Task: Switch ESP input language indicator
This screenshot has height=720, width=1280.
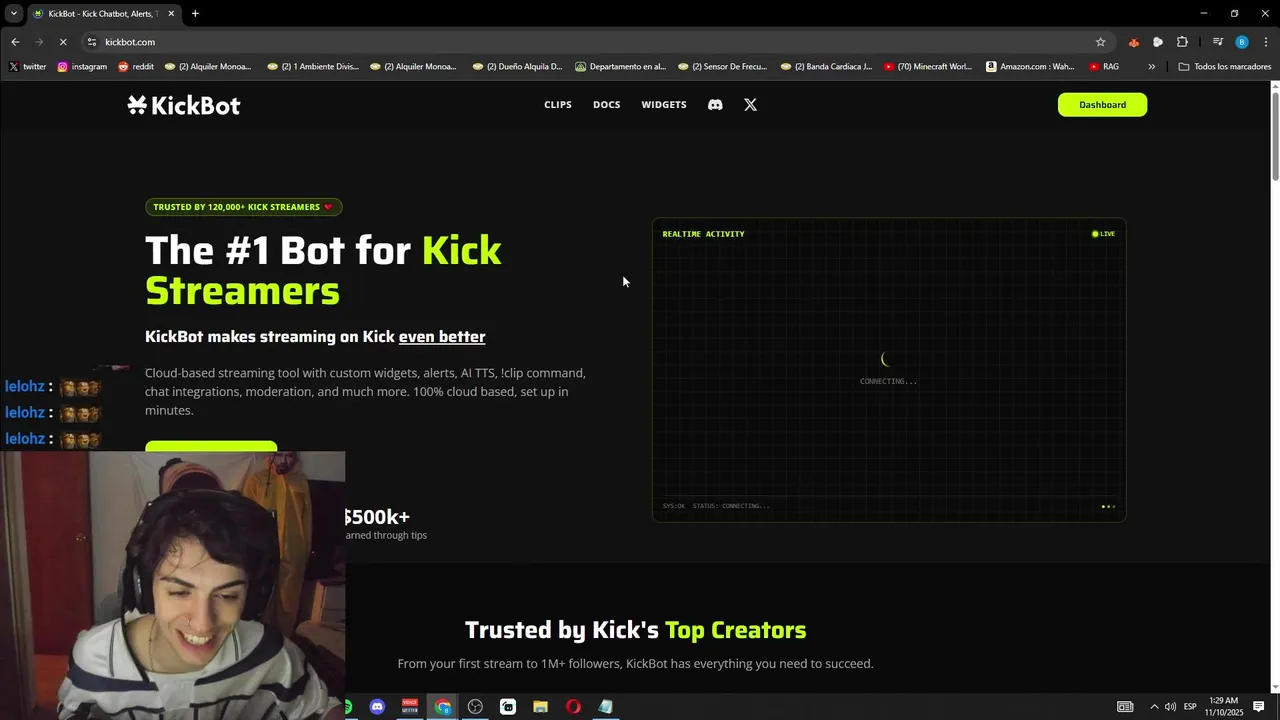Action: click(x=1190, y=707)
